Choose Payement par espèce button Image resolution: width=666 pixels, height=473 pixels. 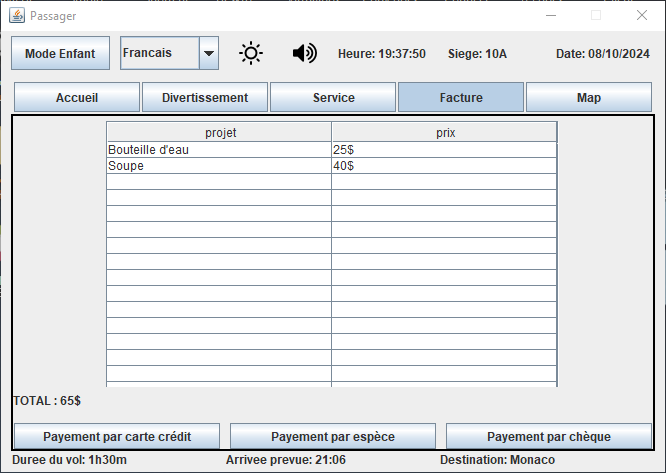pyautogui.click(x=333, y=437)
